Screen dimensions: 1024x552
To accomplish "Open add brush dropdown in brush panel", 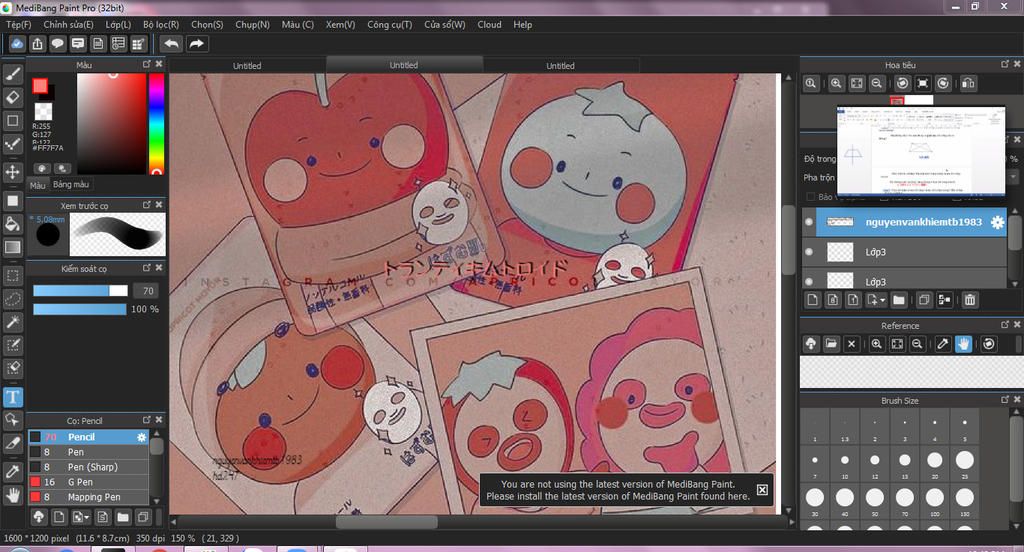I will click(85, 517).
